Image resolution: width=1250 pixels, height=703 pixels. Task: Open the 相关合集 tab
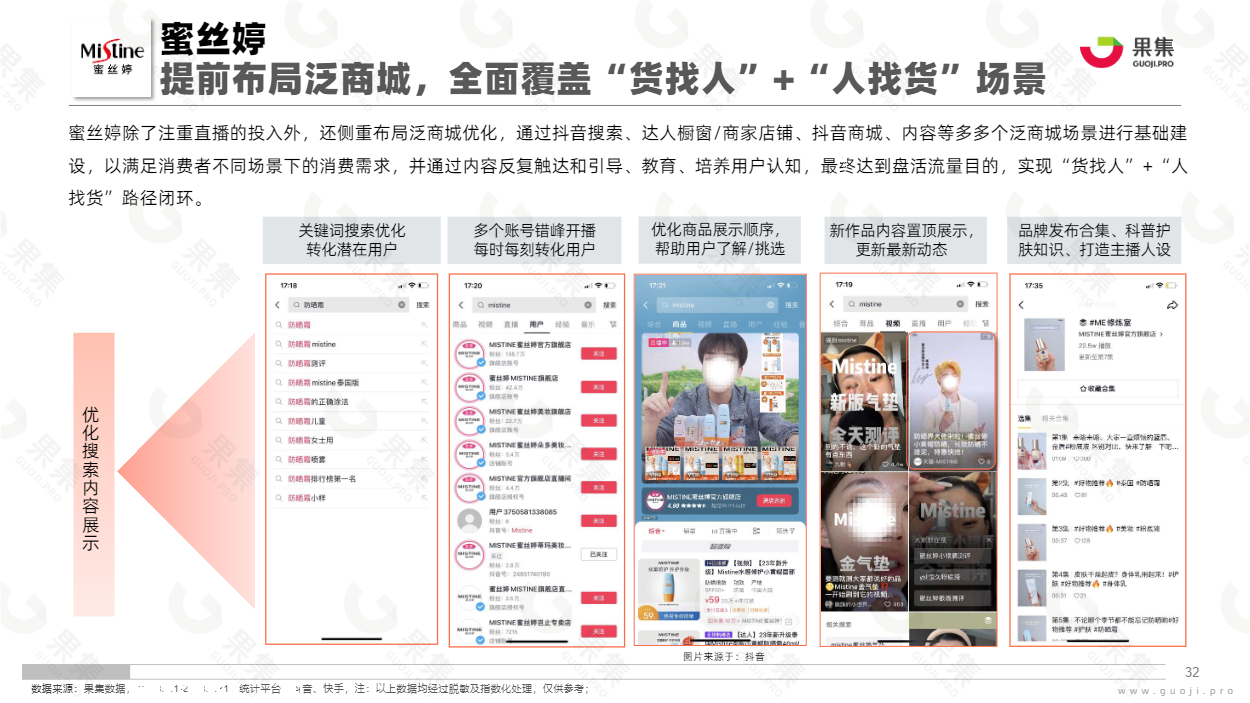coord(1055,418)
